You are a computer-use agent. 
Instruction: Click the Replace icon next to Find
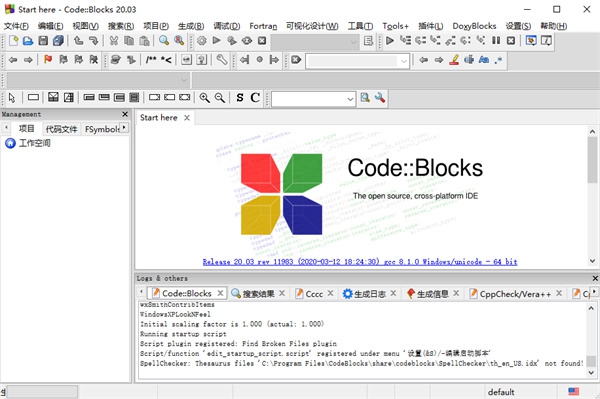click(x=179, y=41)
